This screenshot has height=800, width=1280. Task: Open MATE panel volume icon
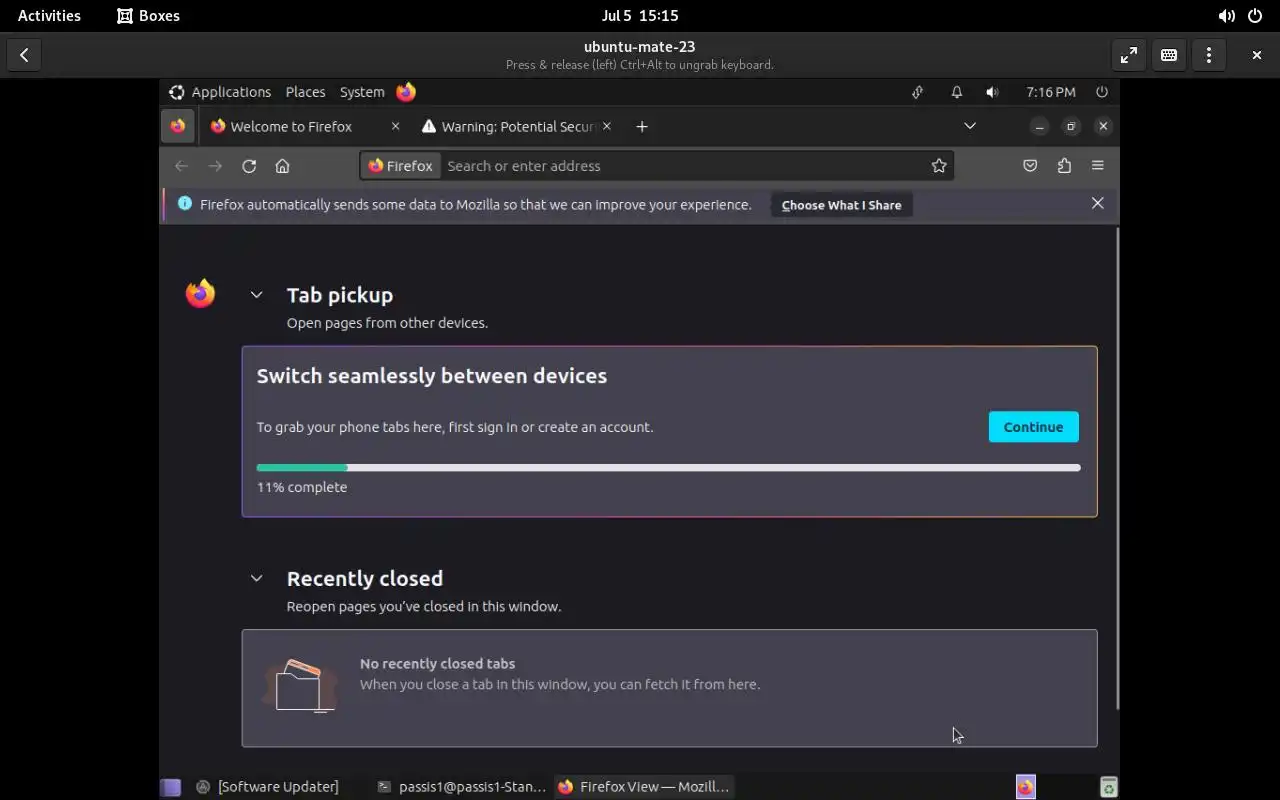(x=992, y=92)
